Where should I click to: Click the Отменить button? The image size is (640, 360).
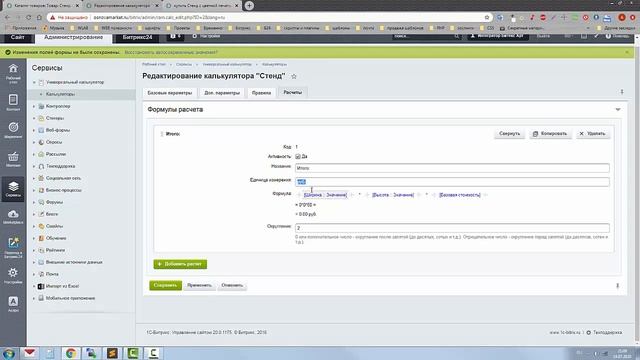(x=232, y=285)
